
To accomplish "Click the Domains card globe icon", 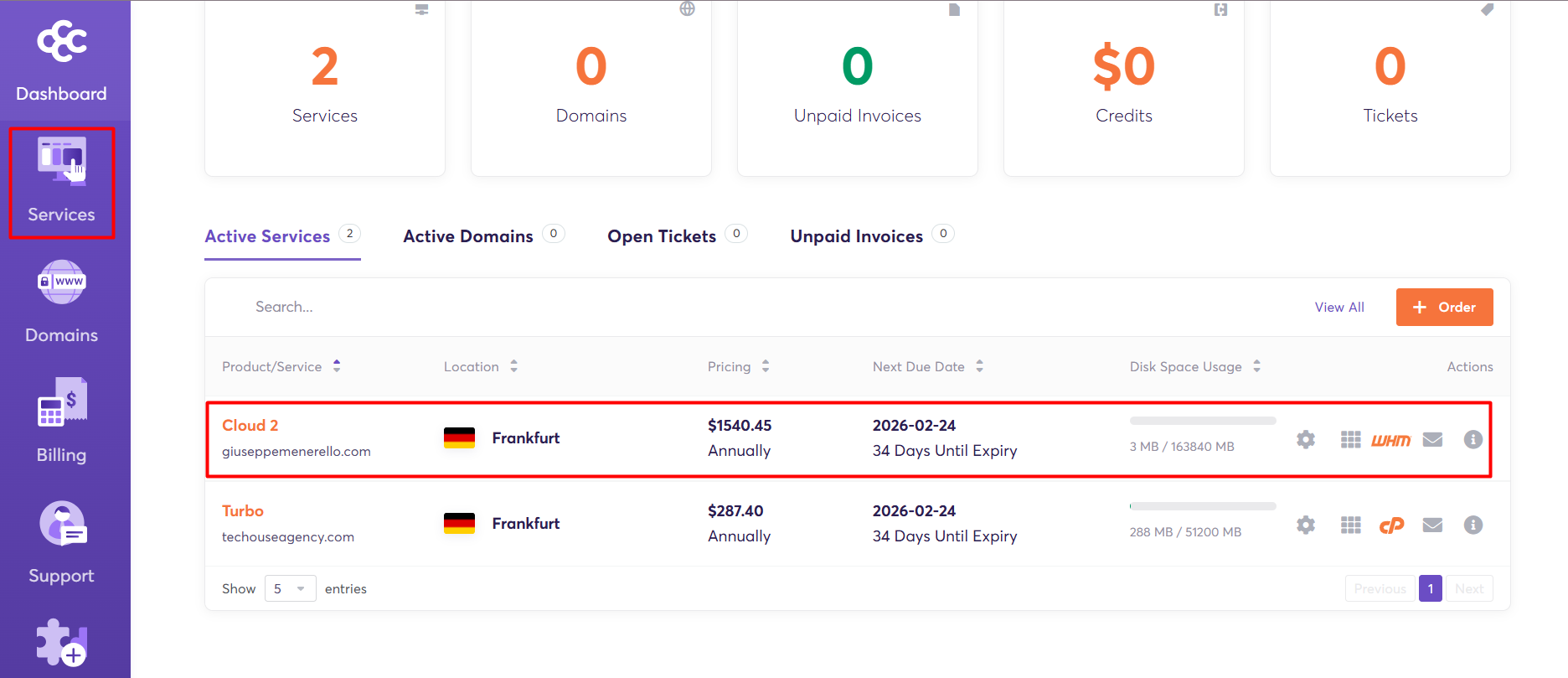I will coord(688,8).
